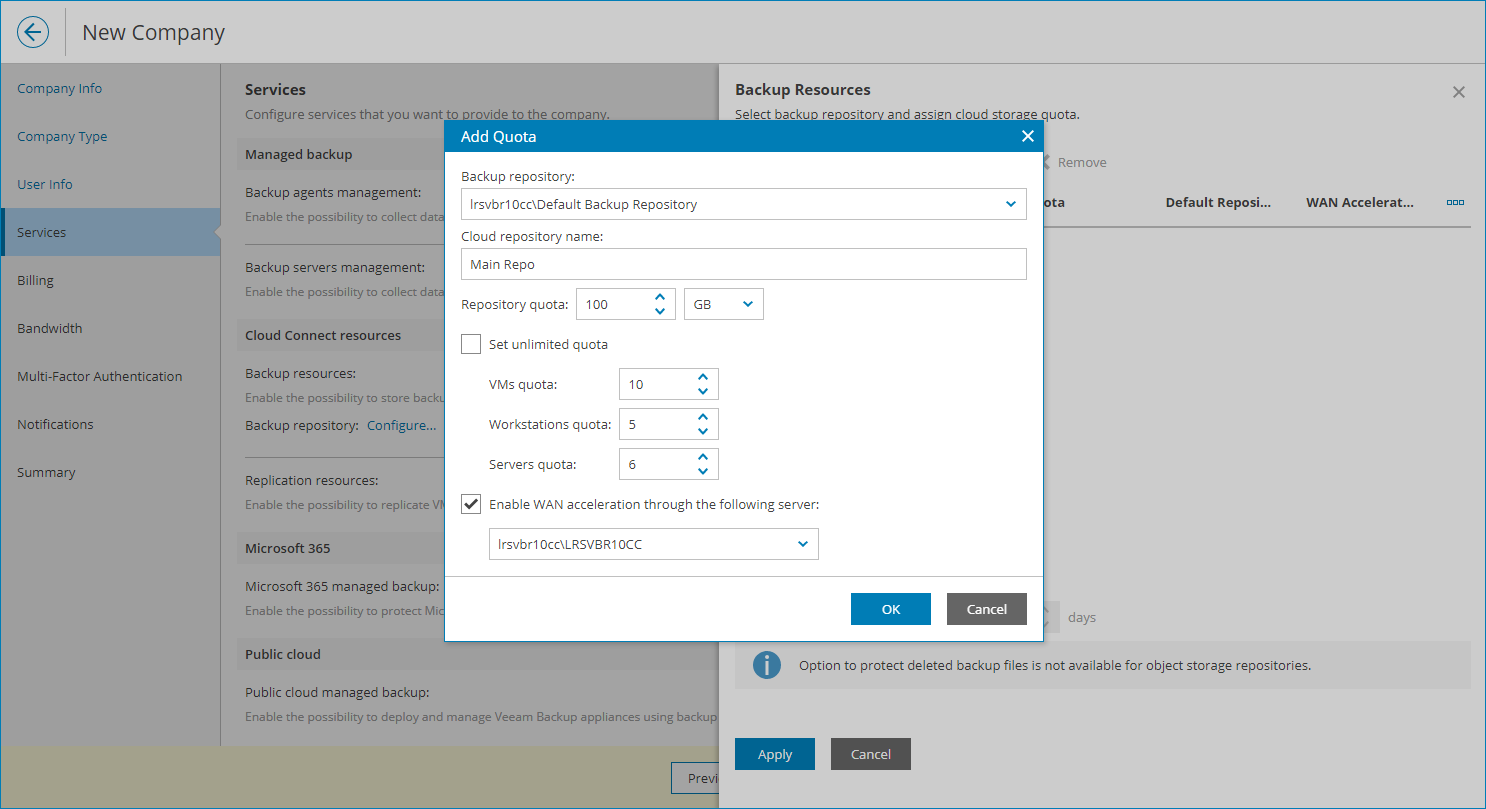This screenshot has width=1486, height=809.
Task: Open column options ellipsis icon
Action: click(1455, 202)
